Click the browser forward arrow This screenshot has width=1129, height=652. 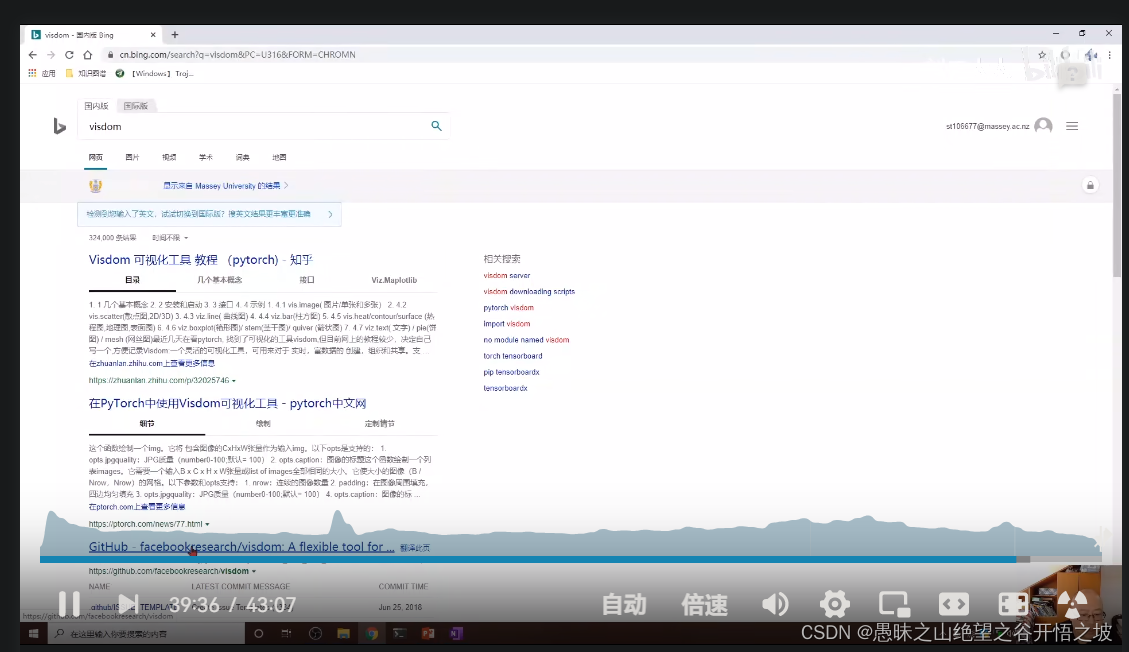click(x=50, y=55)
